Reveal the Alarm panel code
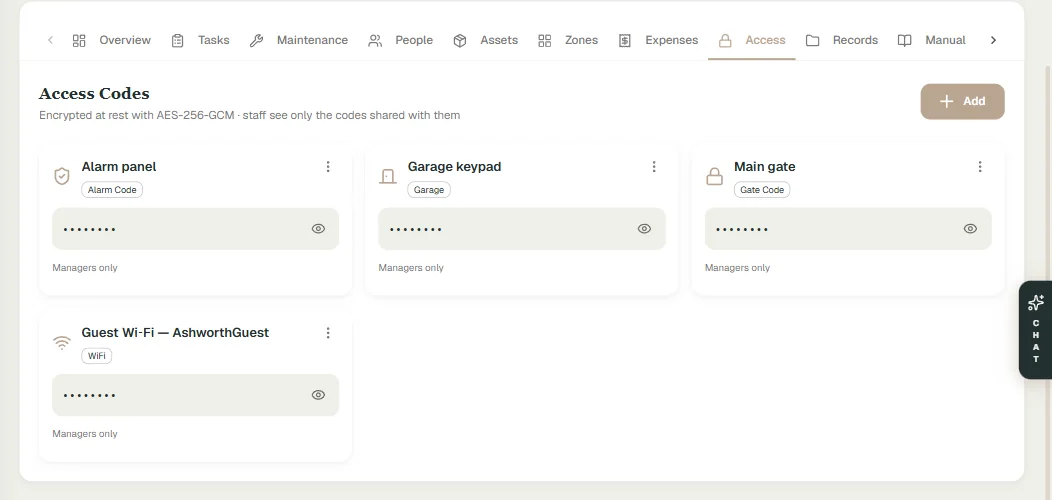 click(x=318, y=229)
